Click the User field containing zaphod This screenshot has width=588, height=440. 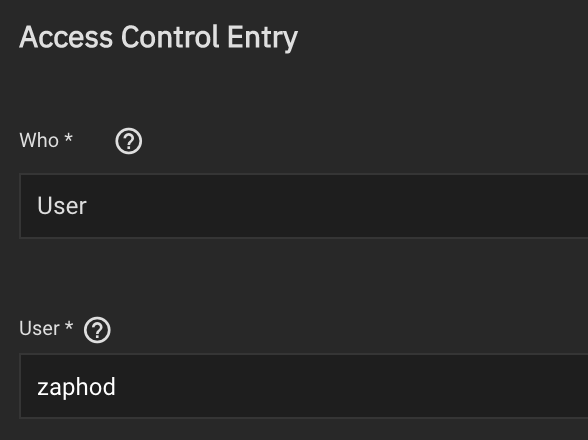pyautogui.click(x=304, y=386)
